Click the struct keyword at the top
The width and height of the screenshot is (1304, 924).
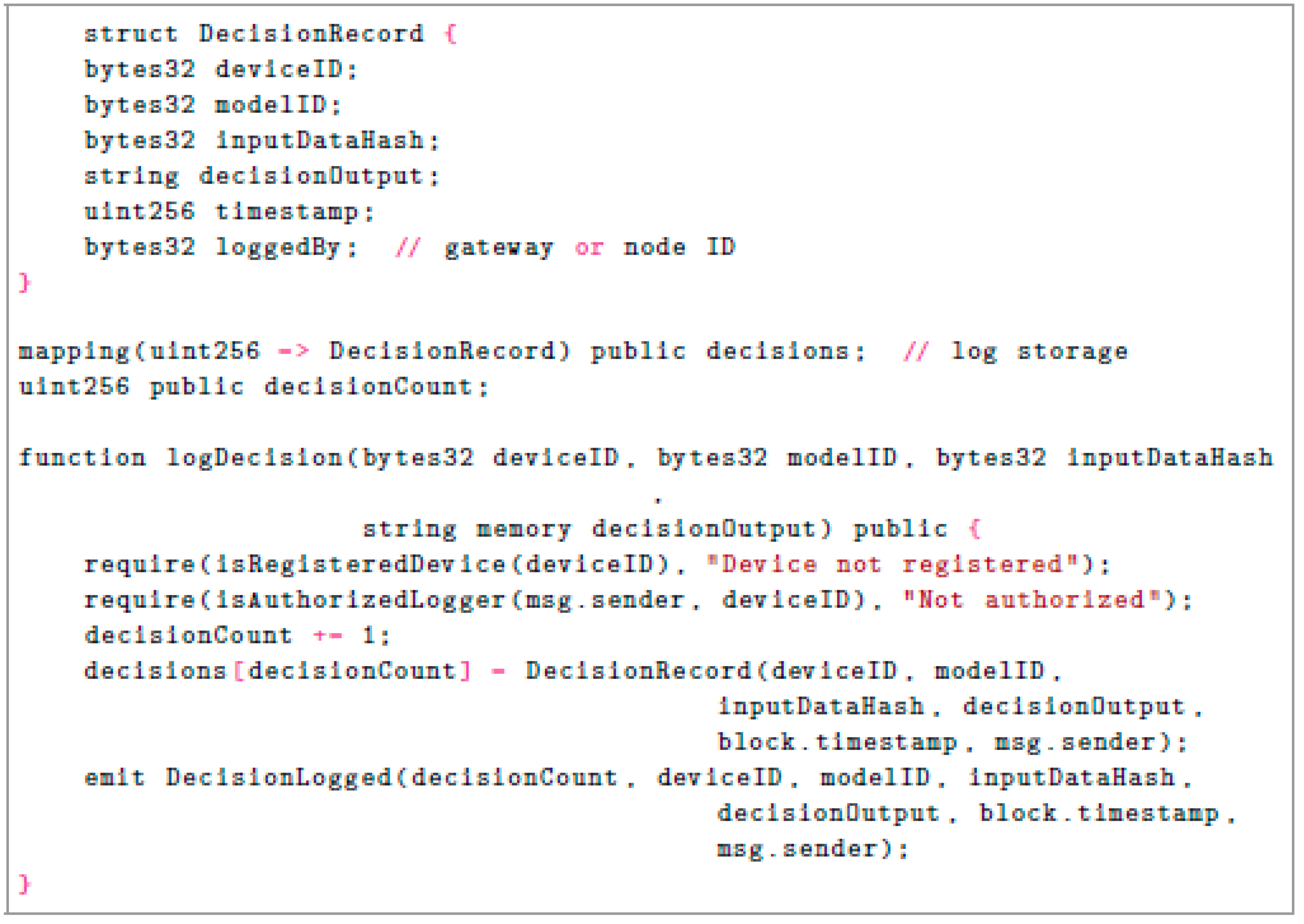(131, 34)
